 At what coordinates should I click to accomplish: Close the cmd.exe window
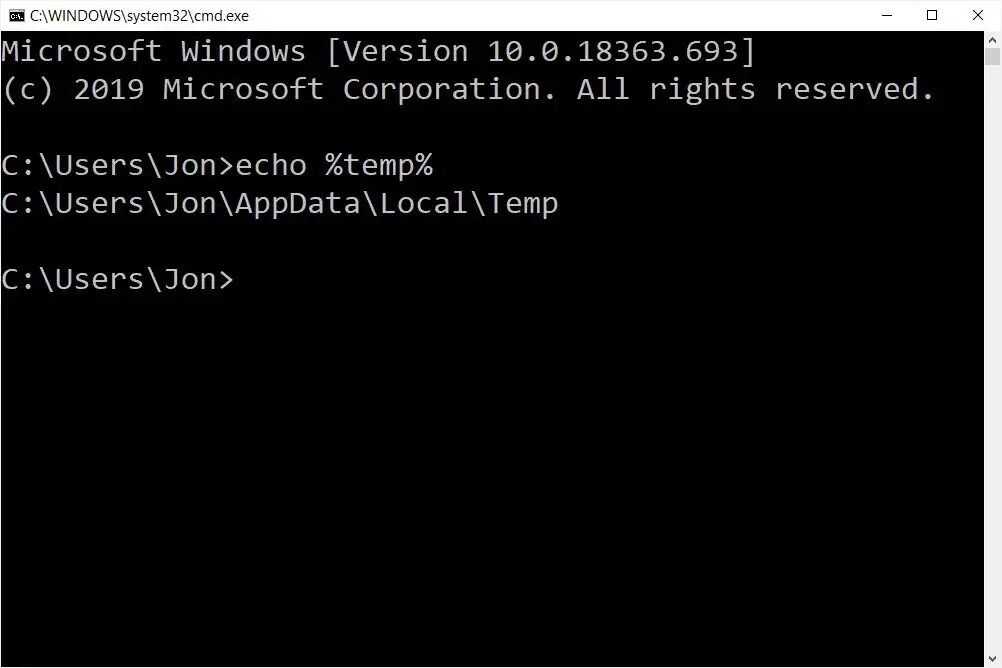pyautogui.click(x=978, y=15)
